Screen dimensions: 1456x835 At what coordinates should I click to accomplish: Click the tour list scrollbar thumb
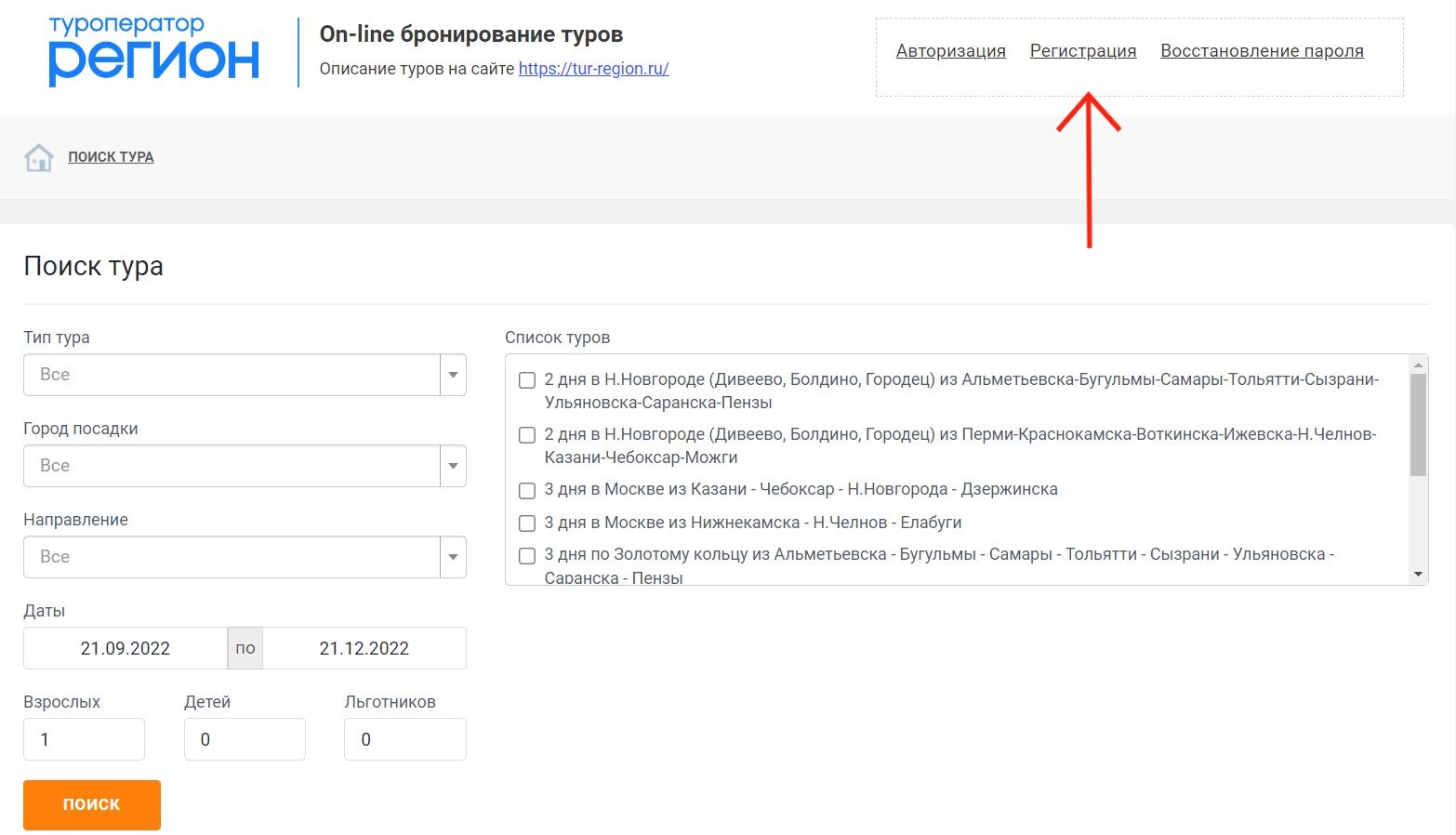(x=1418, y=424)
